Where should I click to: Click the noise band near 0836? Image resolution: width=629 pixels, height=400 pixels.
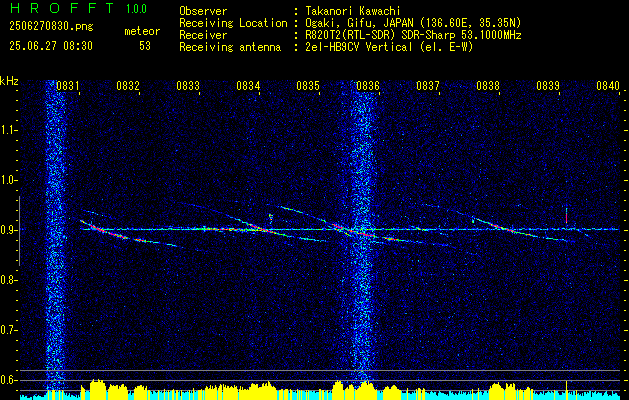point(362,235)
